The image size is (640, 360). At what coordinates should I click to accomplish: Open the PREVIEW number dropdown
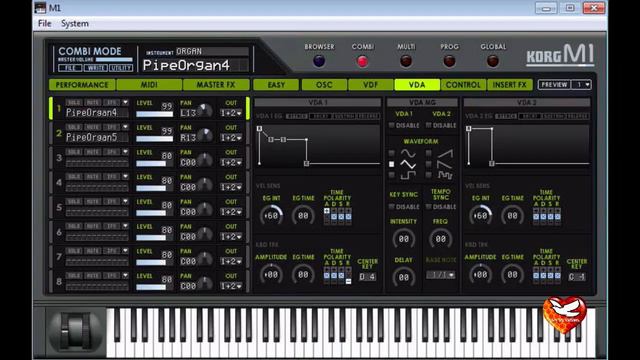582,84
